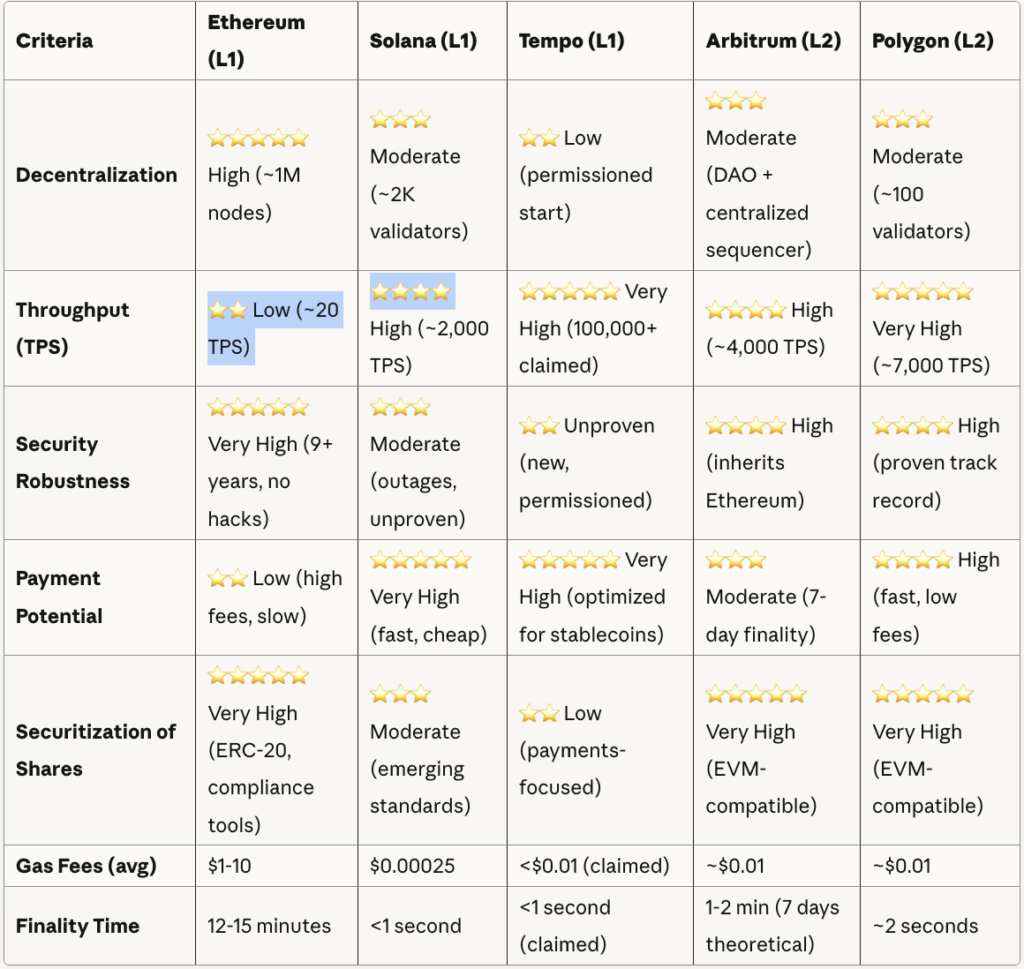
Task: Select 'High (inherits Ethereum)' text
Action: tap(769, 462)
